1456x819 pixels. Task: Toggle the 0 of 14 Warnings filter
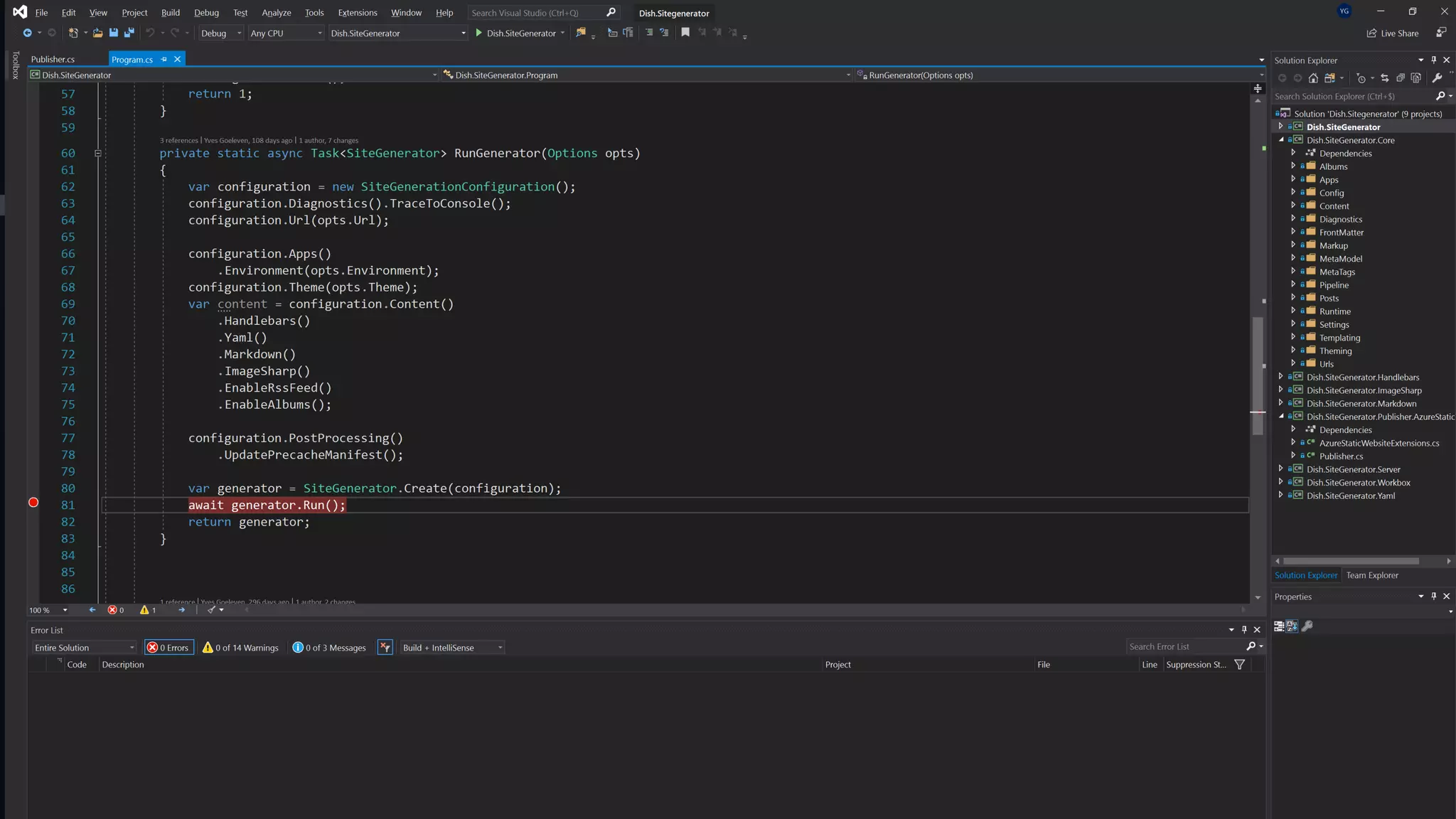pyautogui.click(x=240, y=648)
